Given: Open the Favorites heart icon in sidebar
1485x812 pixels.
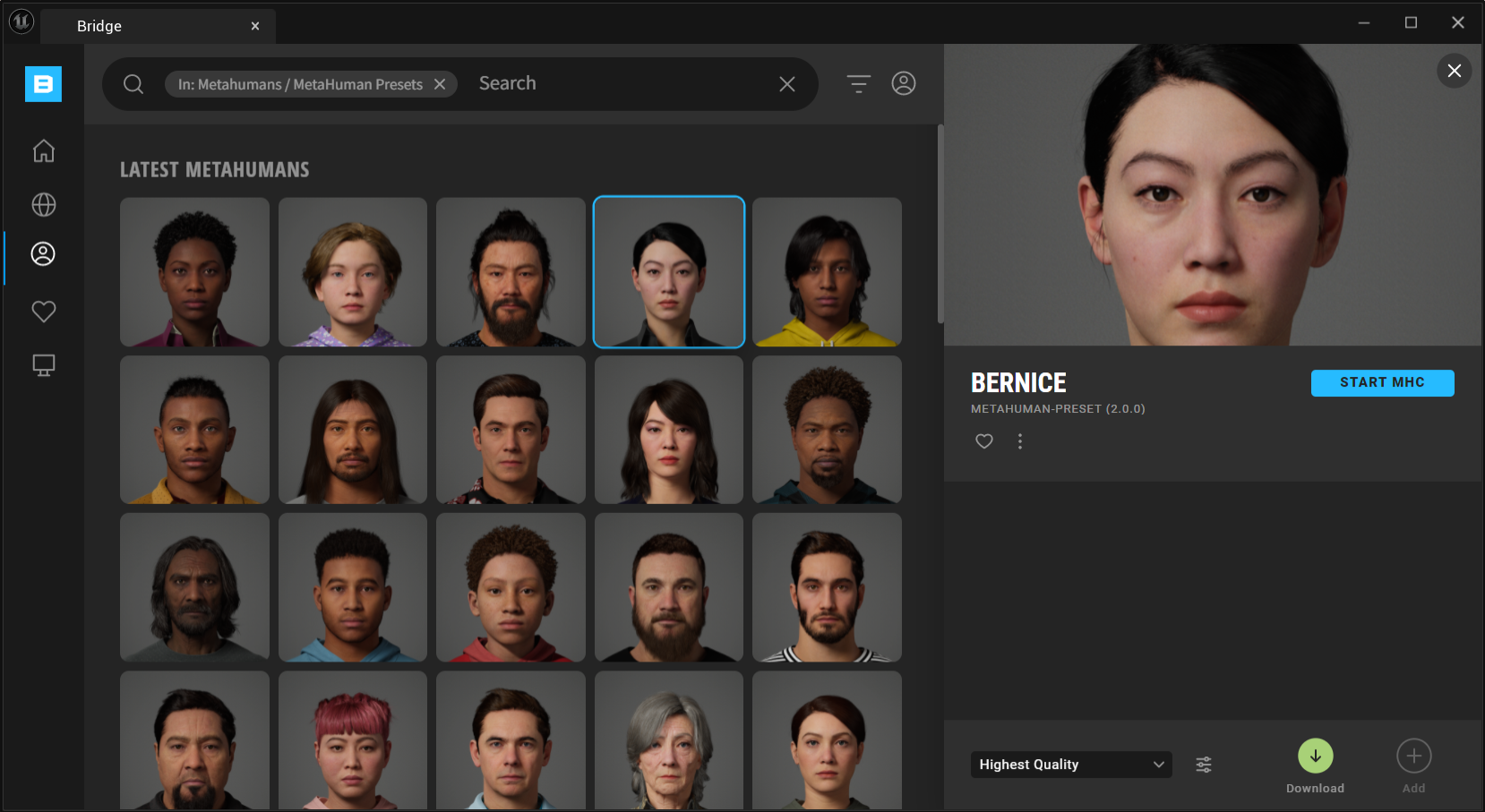Looking at the screenshot, I should 43,312.
